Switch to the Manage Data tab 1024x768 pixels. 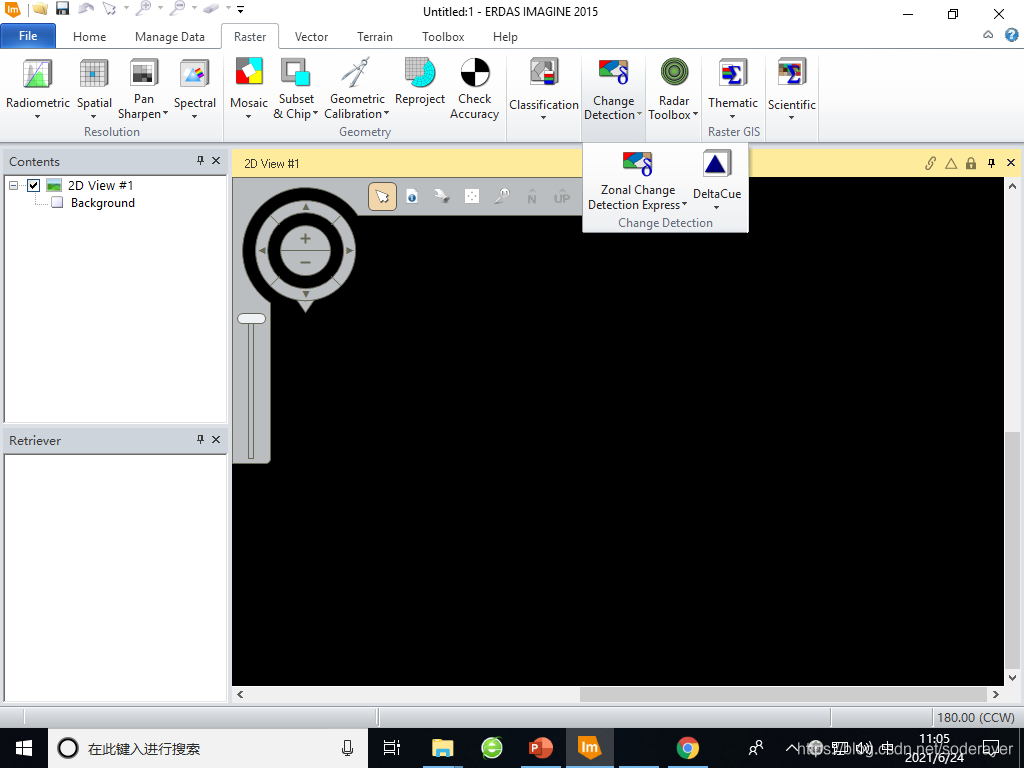(x=170, y=37)
